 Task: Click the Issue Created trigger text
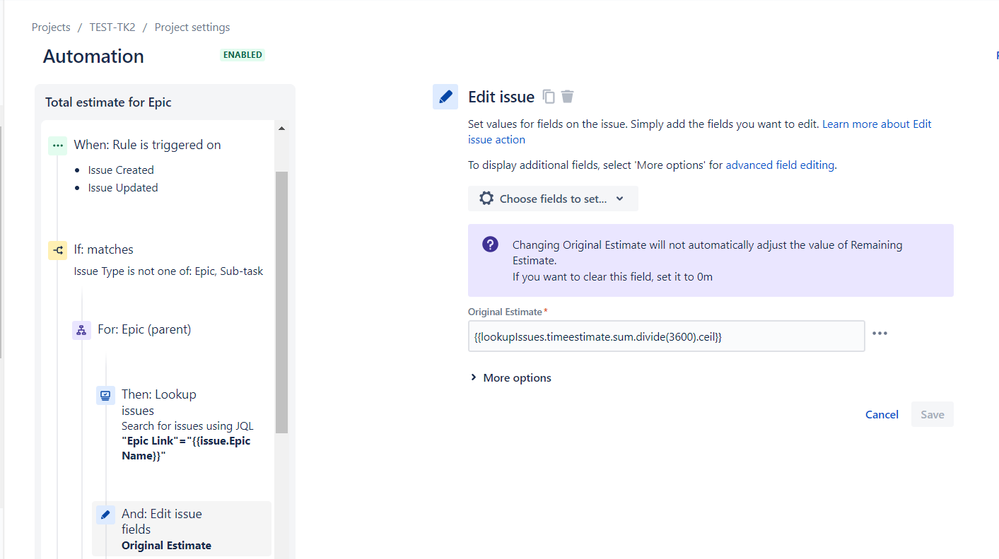(120, 170)
